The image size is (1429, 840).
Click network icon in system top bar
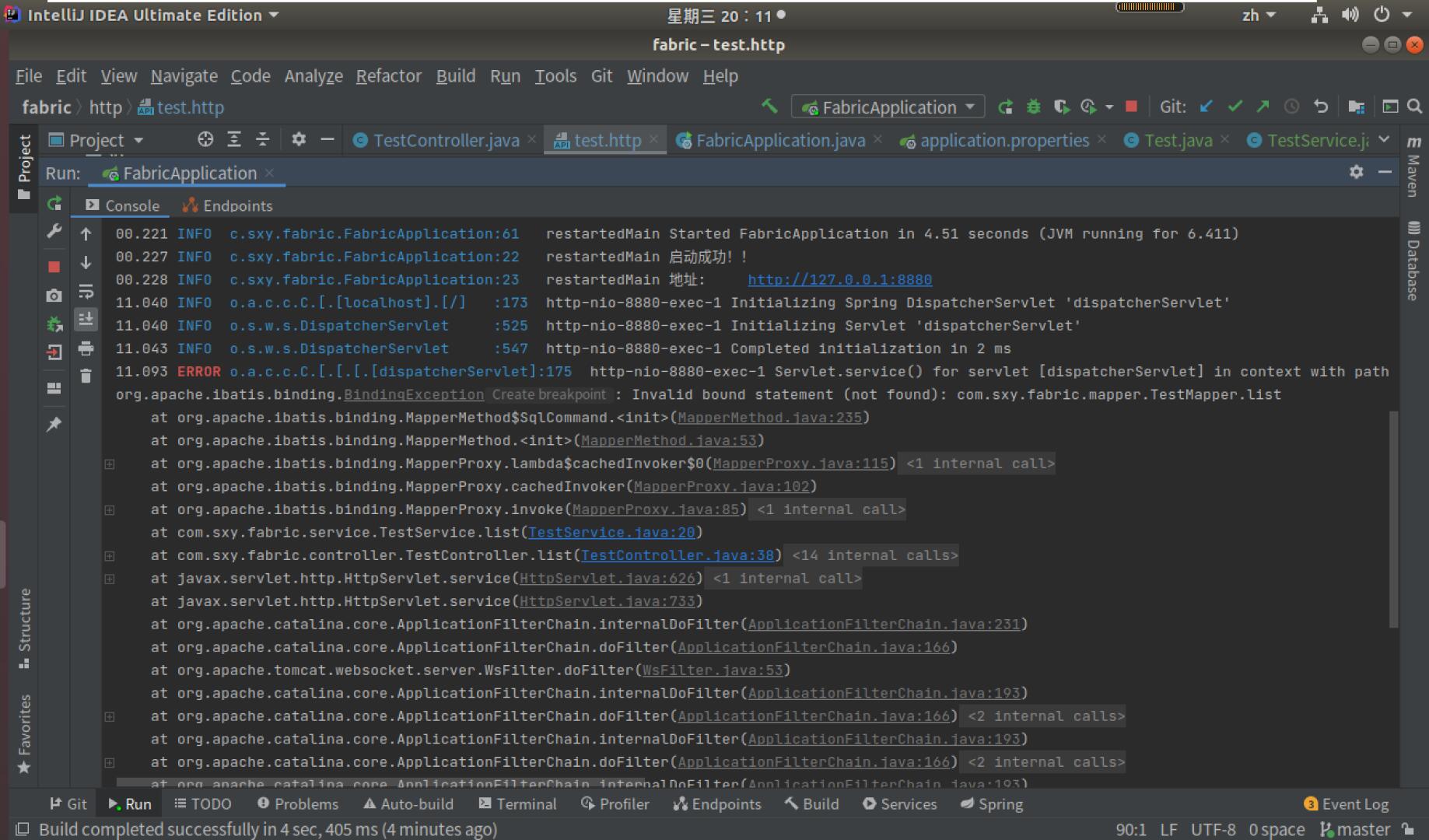(1319, 15)
